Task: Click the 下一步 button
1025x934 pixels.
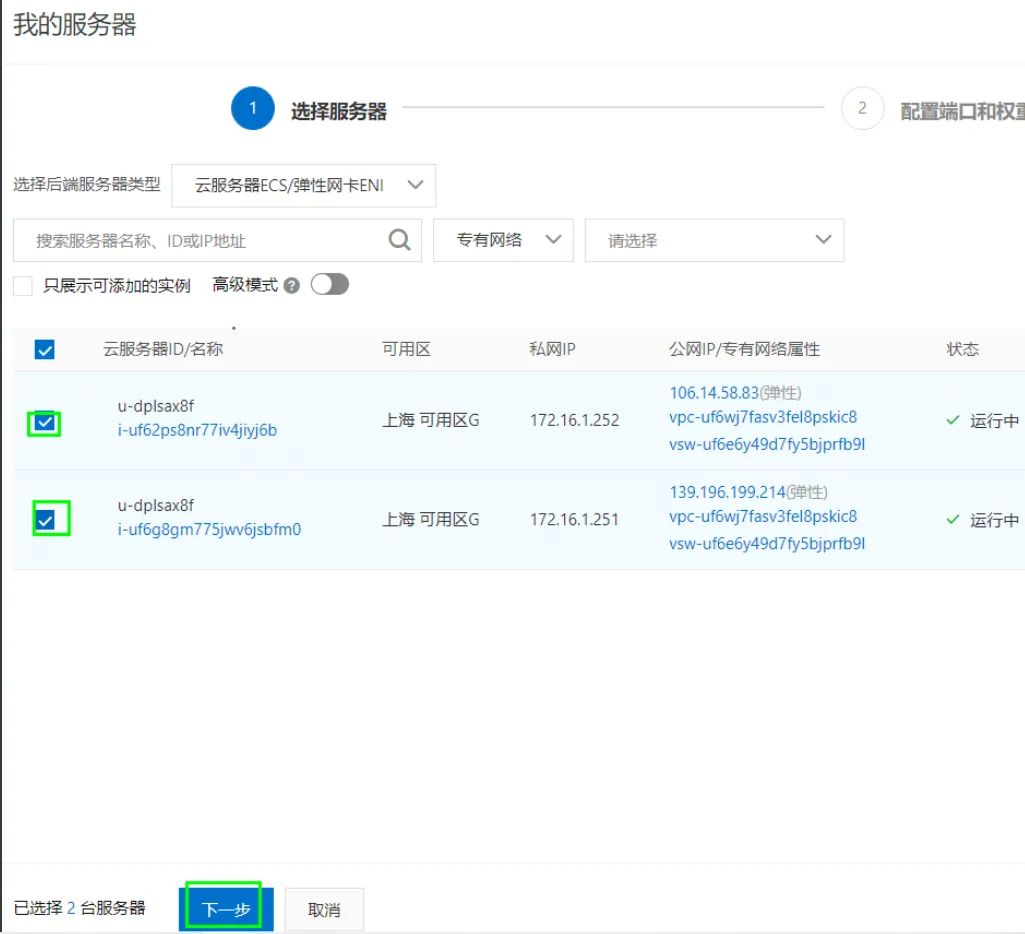Action: point(226,909)
